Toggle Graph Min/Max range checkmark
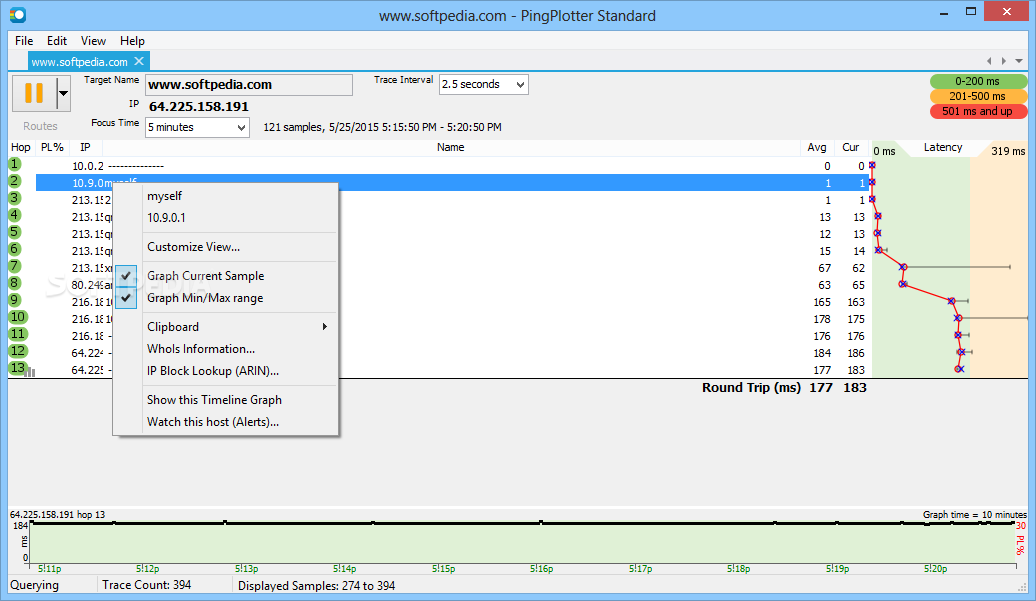Viewport: 1036px width, 601px height. pos(126,298)
